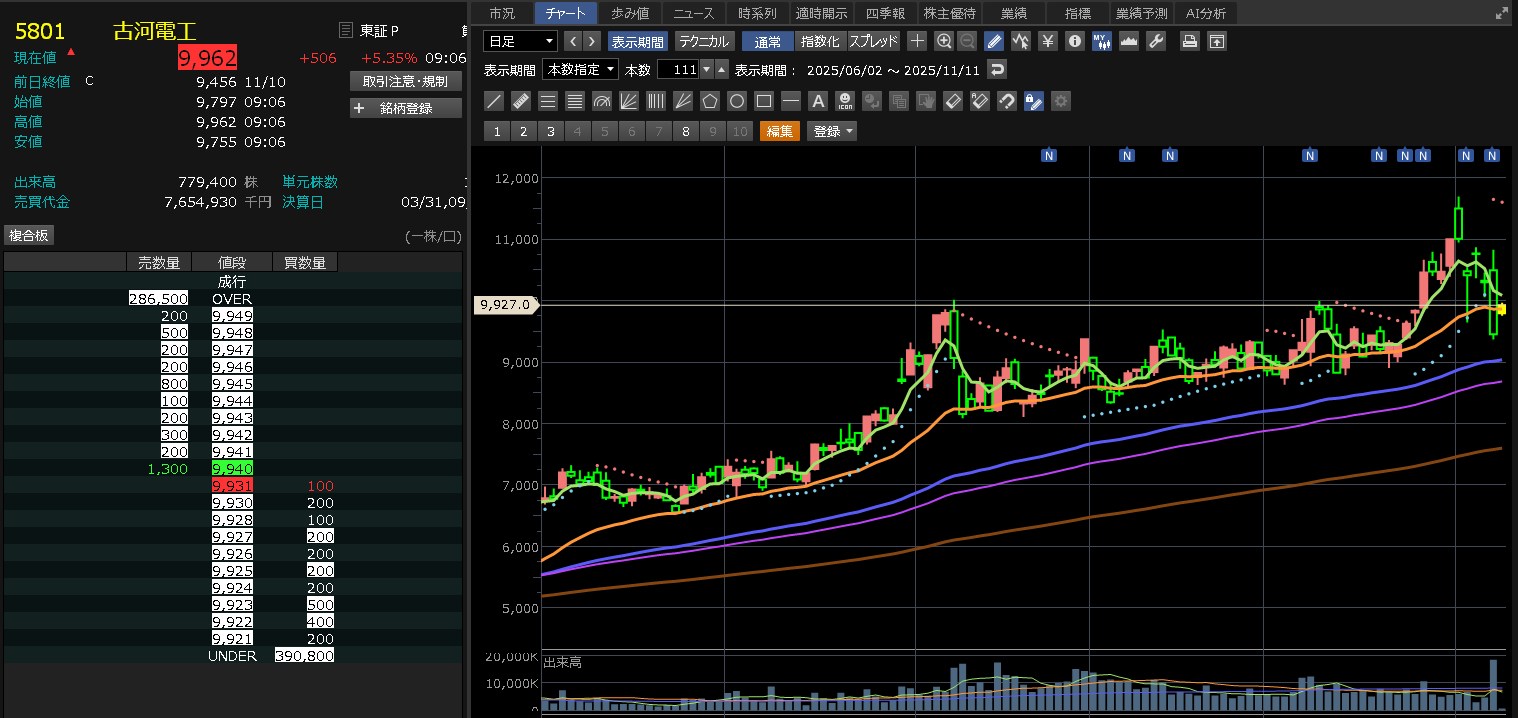Open the 本数指定 period type dropdown
Image resolution: width=1518 pixels, height=718 pixels.
(580, 70)
